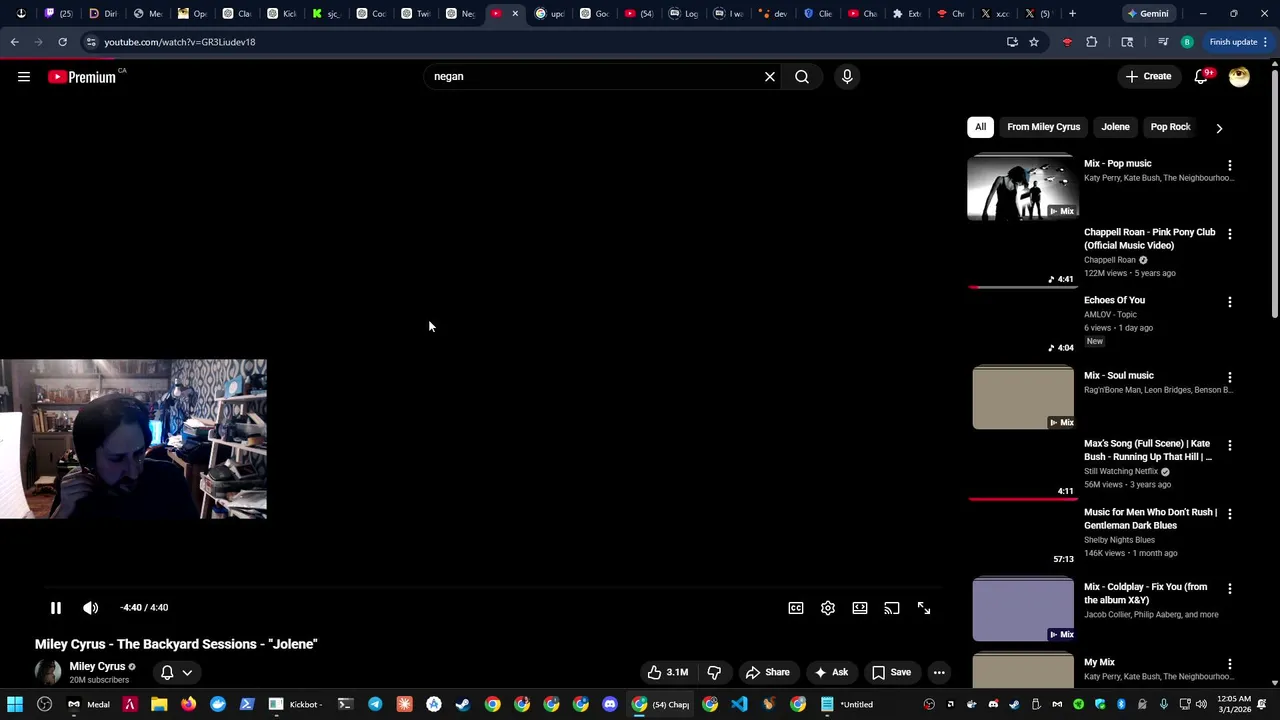This screenshot has width=1280, height=720.
Task: Share the Jolene video
Action: click(x=768, y=673)
